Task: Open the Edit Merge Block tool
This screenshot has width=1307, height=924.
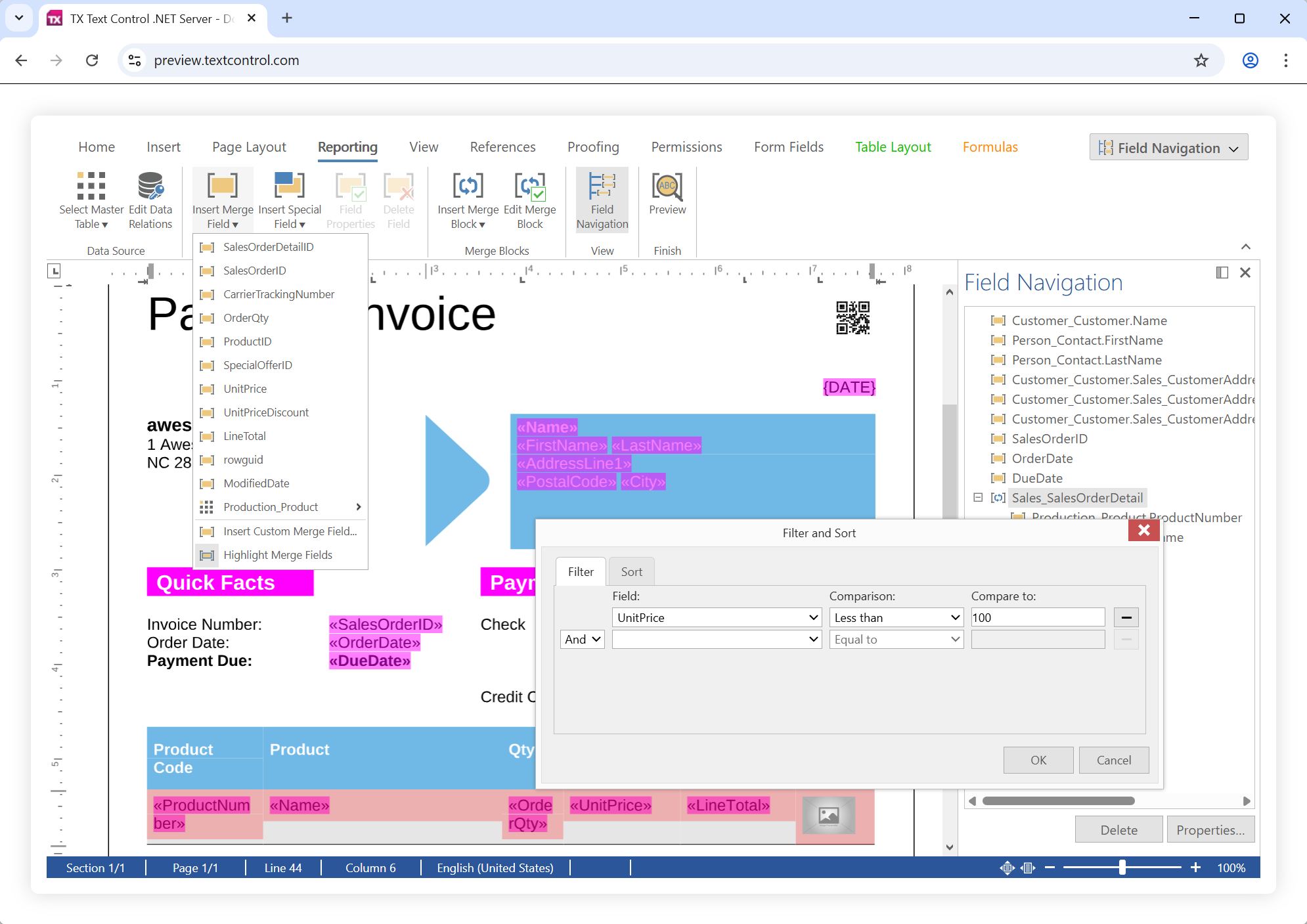Action: 529,187
